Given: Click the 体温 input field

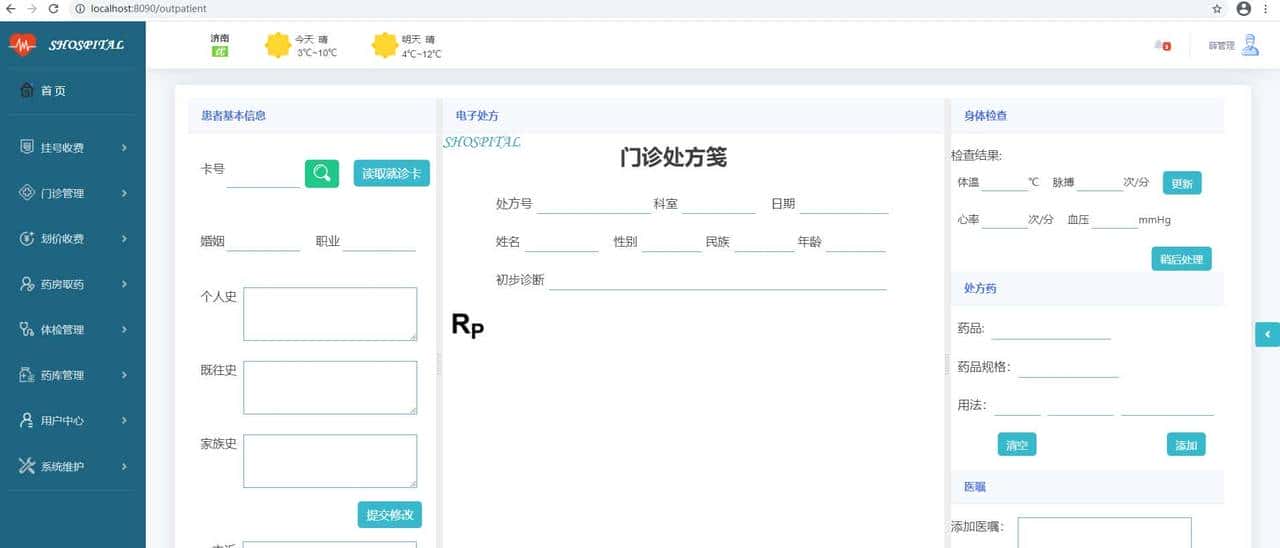Looking at the screenshot, I should pyautogui.click(x=1006, y=182).
